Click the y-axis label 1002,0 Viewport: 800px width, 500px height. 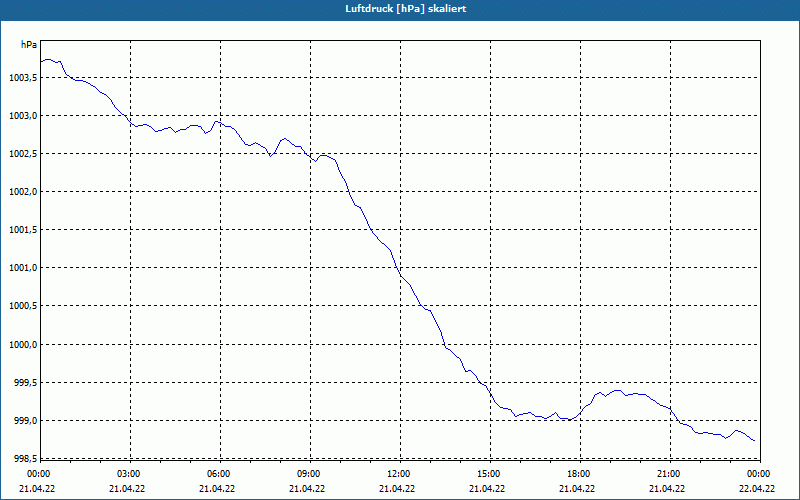[23, 192]
